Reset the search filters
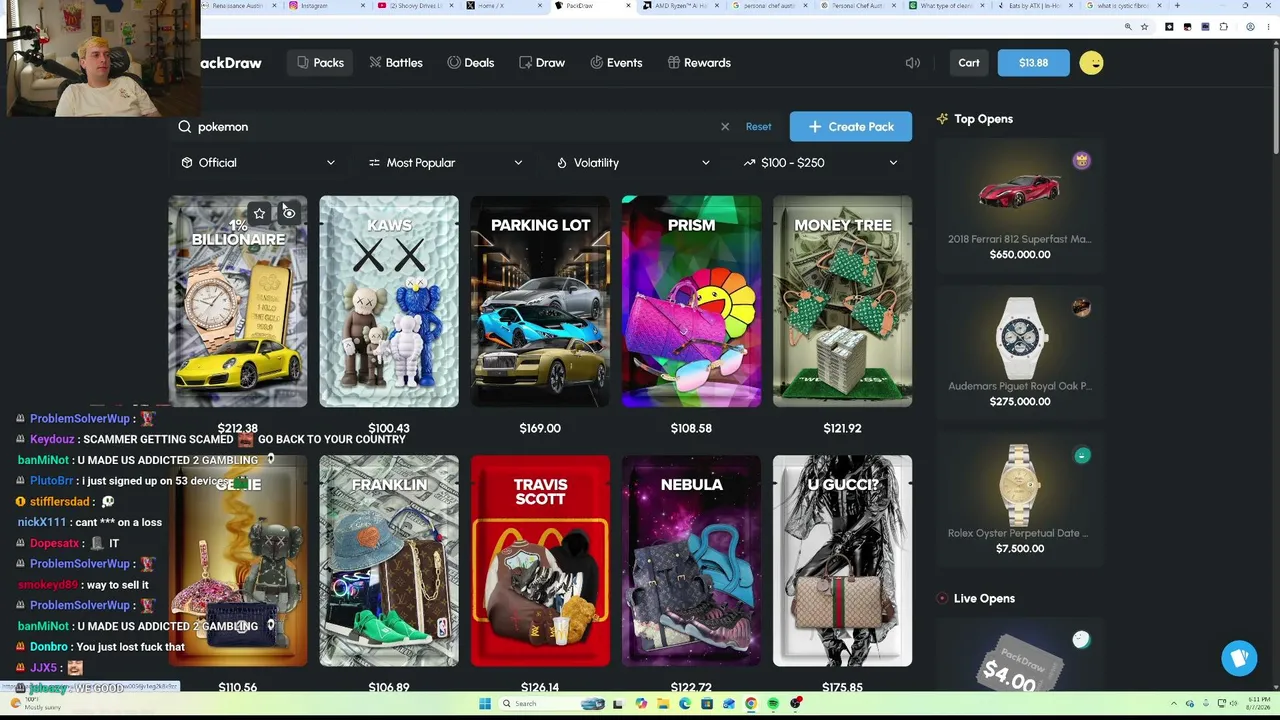 758,127
